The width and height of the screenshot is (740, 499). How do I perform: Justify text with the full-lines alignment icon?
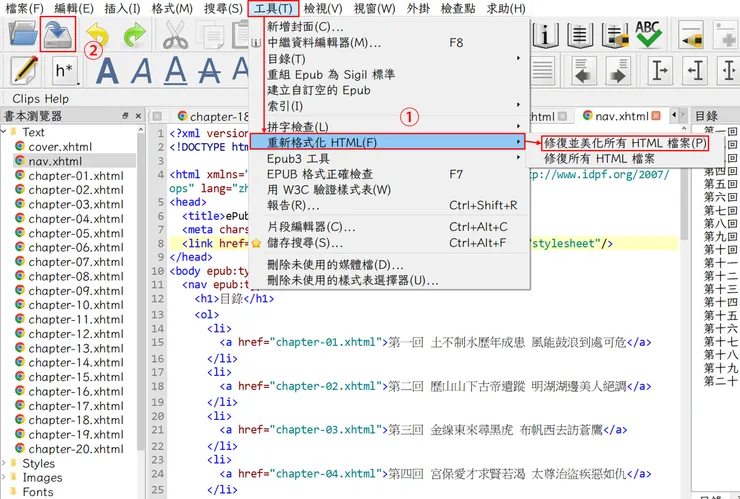click(542, 71)
